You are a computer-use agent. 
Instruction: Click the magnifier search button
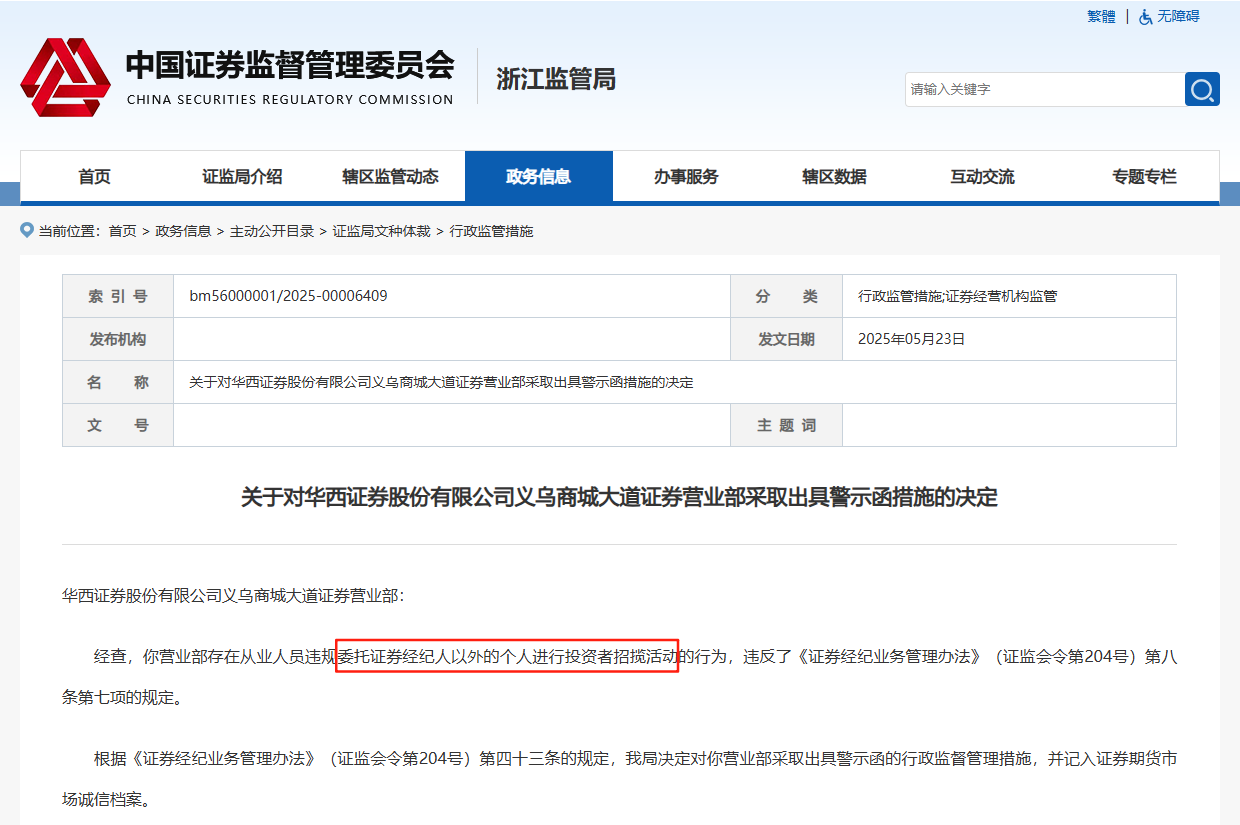pyautogui.click(x=1202, y=89)
